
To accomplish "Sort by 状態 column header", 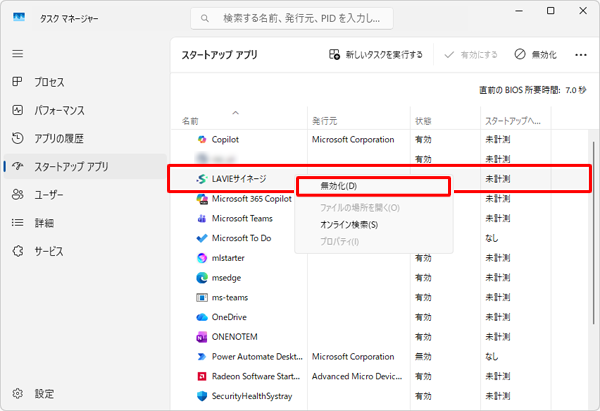I will 423,121.
